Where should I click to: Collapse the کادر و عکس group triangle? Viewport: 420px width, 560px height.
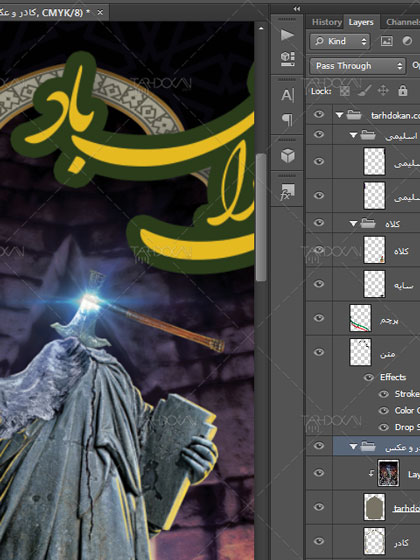[353, 446]
